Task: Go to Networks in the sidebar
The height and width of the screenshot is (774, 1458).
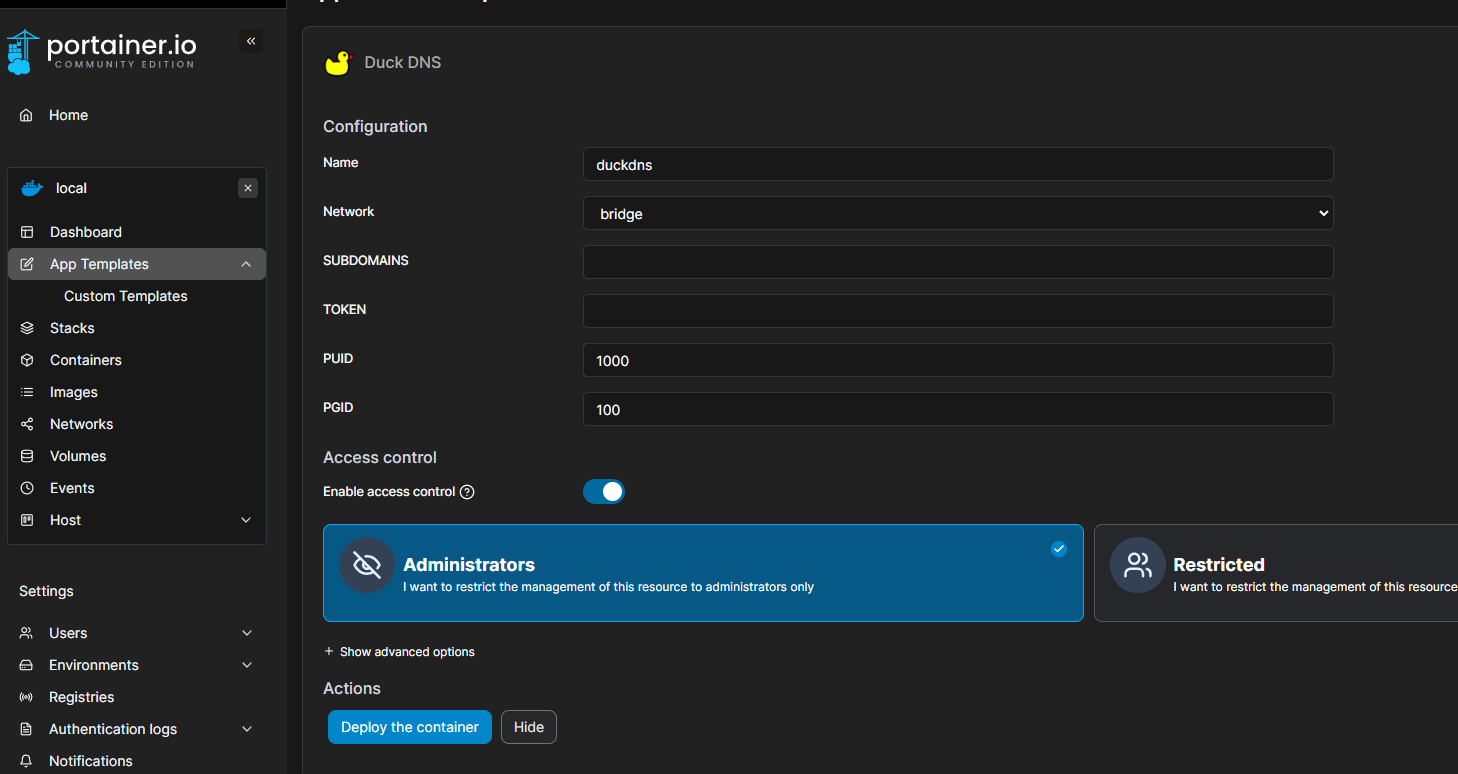Action: click(x=82, y=424)
